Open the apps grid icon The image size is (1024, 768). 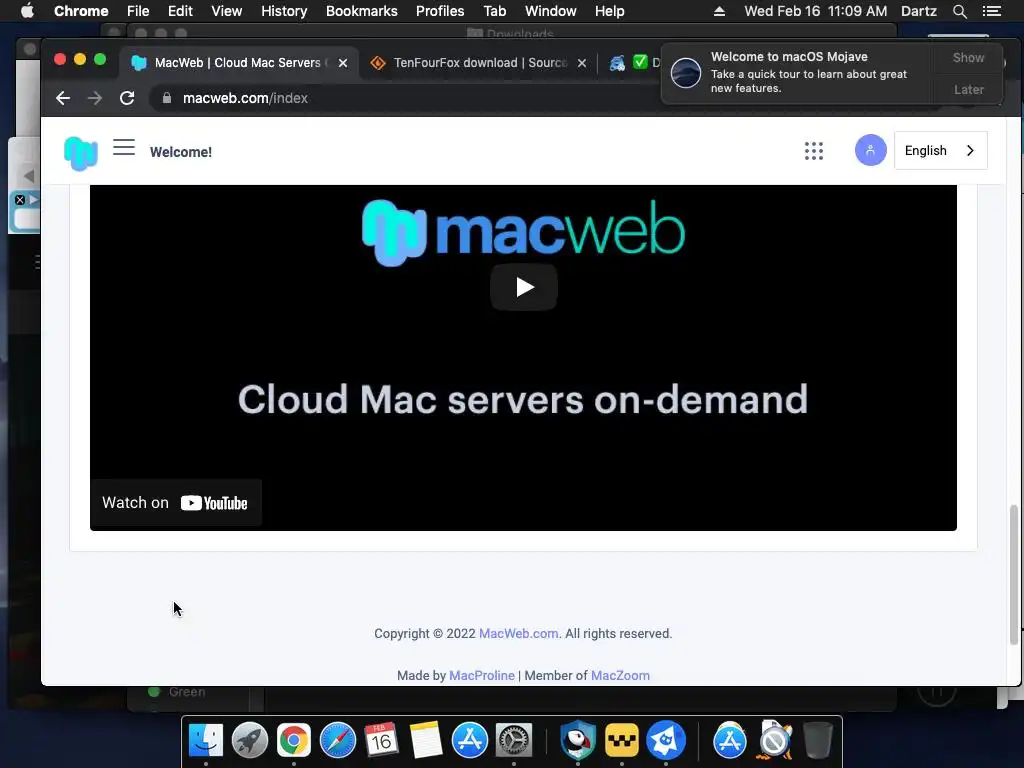pyautogui.click(x=814, y=151)
